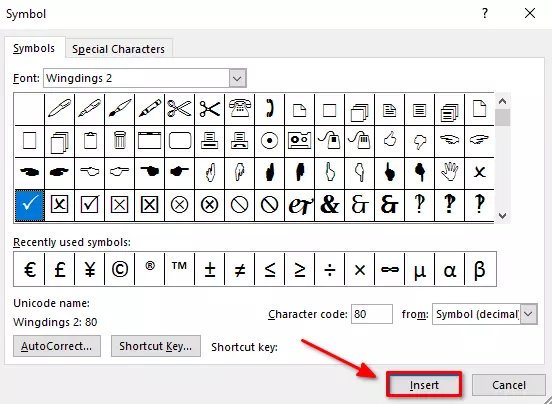
Task: Select the open raised hand symbol
Action: [x=450, y=172]
